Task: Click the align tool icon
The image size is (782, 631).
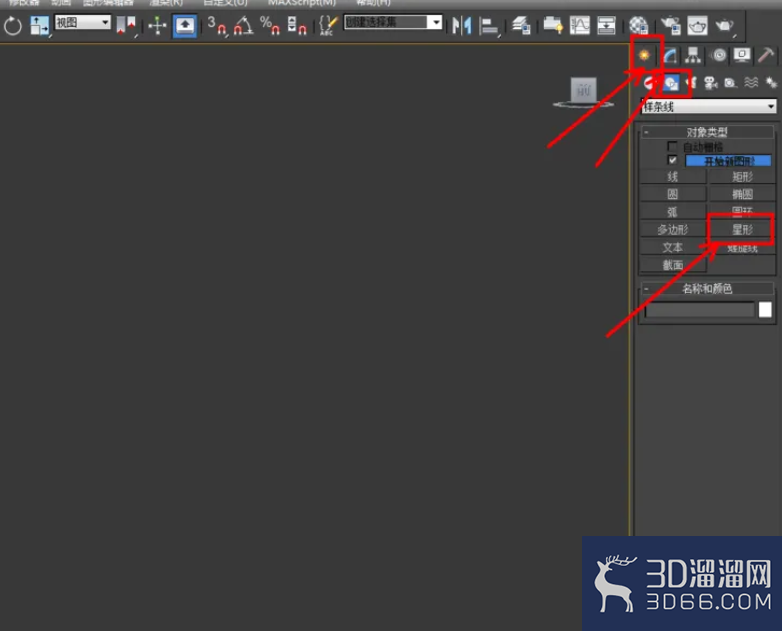Action: tap(489, 26)
